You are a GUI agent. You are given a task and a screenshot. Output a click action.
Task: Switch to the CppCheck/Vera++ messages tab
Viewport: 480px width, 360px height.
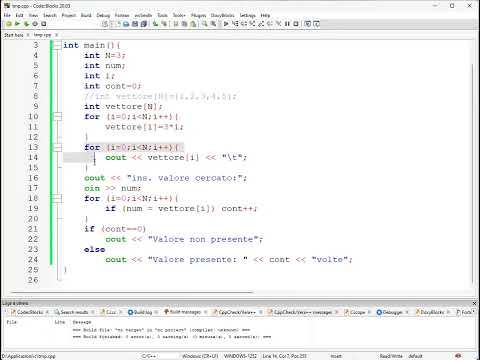(x=300, y=312)
